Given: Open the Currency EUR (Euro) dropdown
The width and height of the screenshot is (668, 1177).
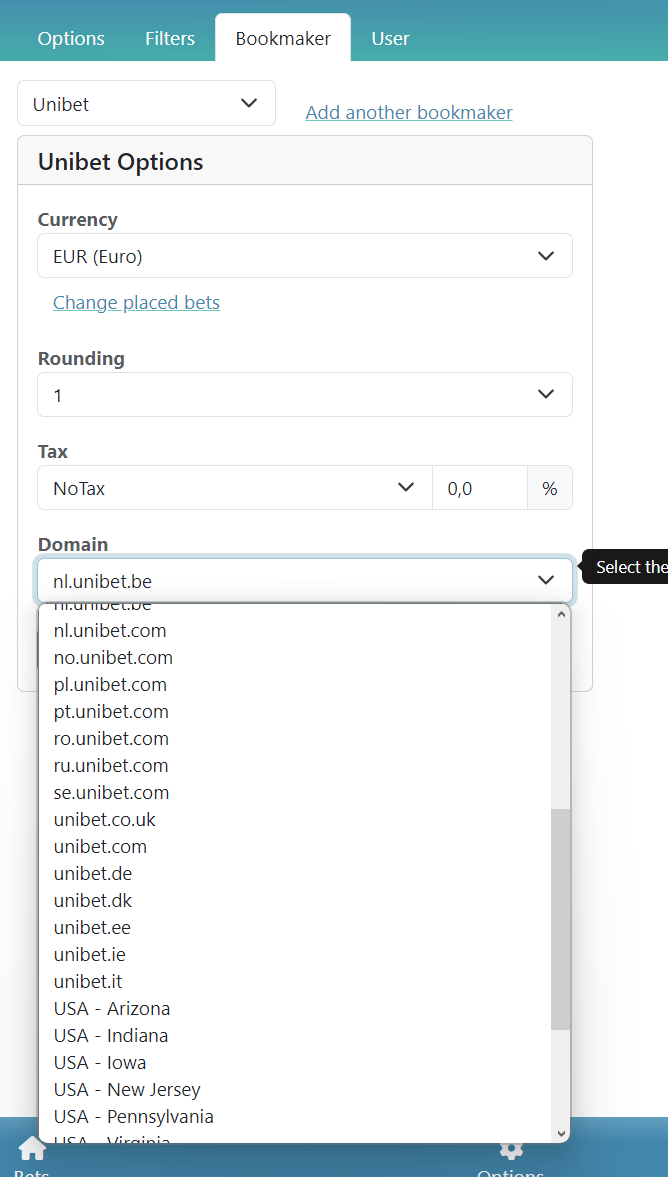Looking at the screenshot, I should tap(305, 256).
